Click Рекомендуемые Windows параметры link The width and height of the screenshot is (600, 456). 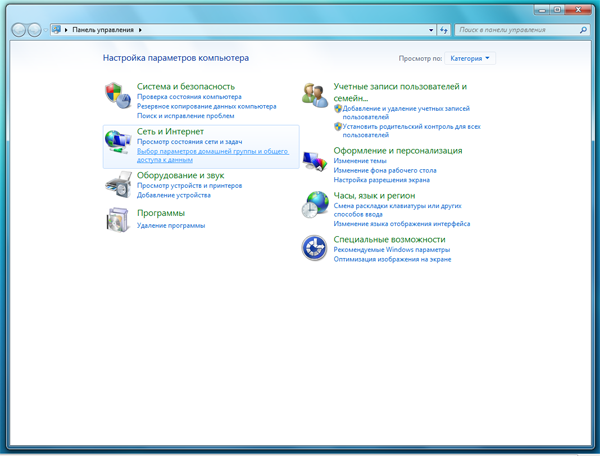pyautogui.click(x=391, y=250)
